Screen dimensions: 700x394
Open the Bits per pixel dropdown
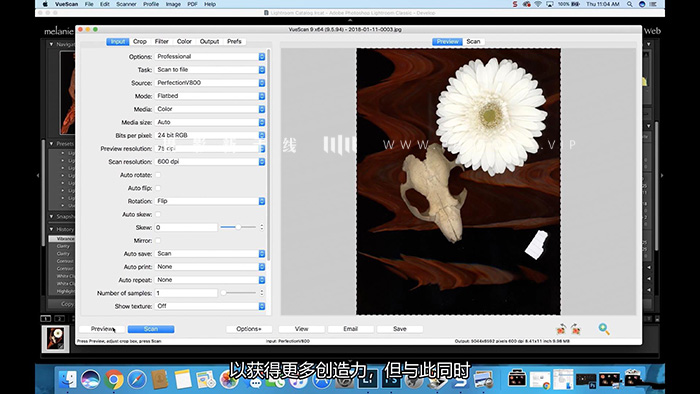point(210,135)
